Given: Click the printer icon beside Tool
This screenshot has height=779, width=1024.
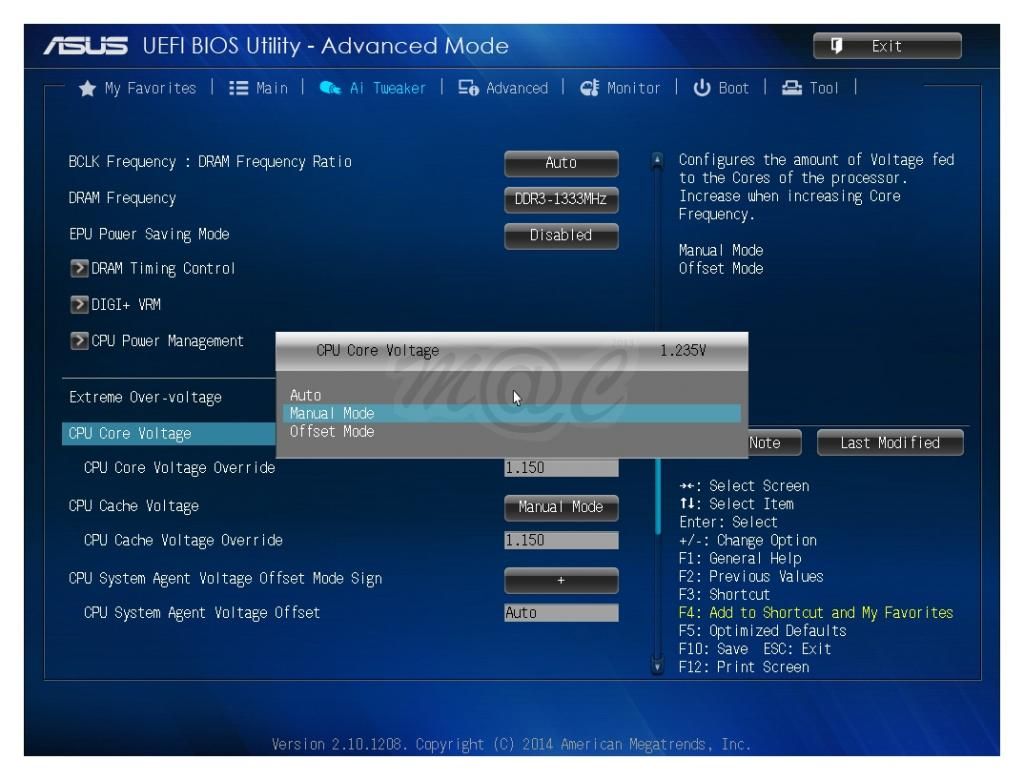Looking at the screenshot, I should tap(792, 88).
